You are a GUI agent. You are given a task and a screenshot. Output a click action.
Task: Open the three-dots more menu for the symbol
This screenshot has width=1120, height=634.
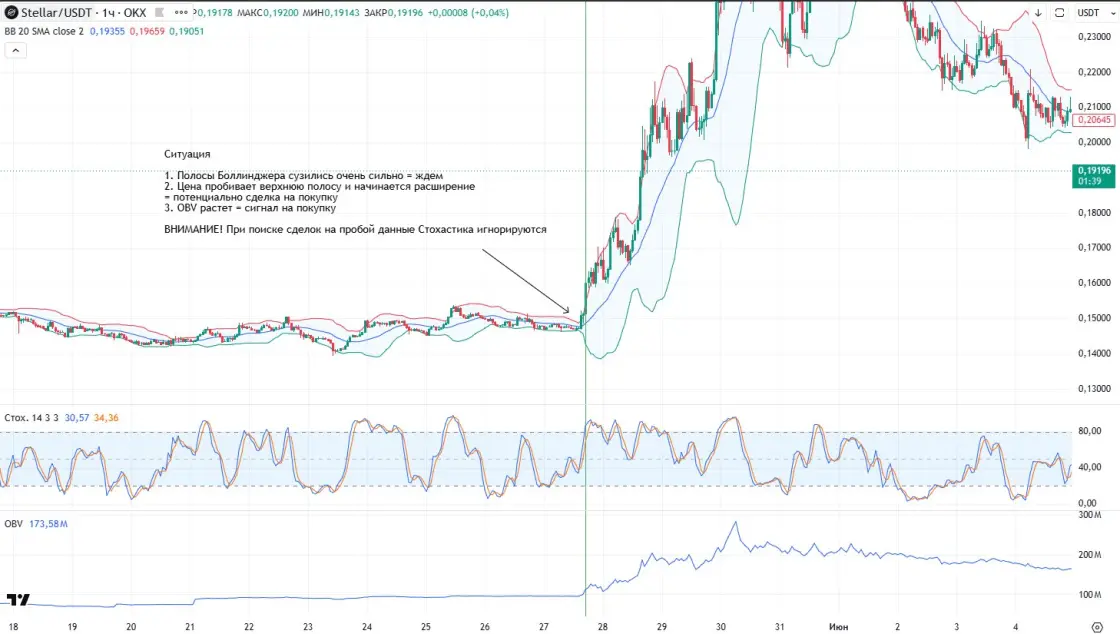pos(181,12)
